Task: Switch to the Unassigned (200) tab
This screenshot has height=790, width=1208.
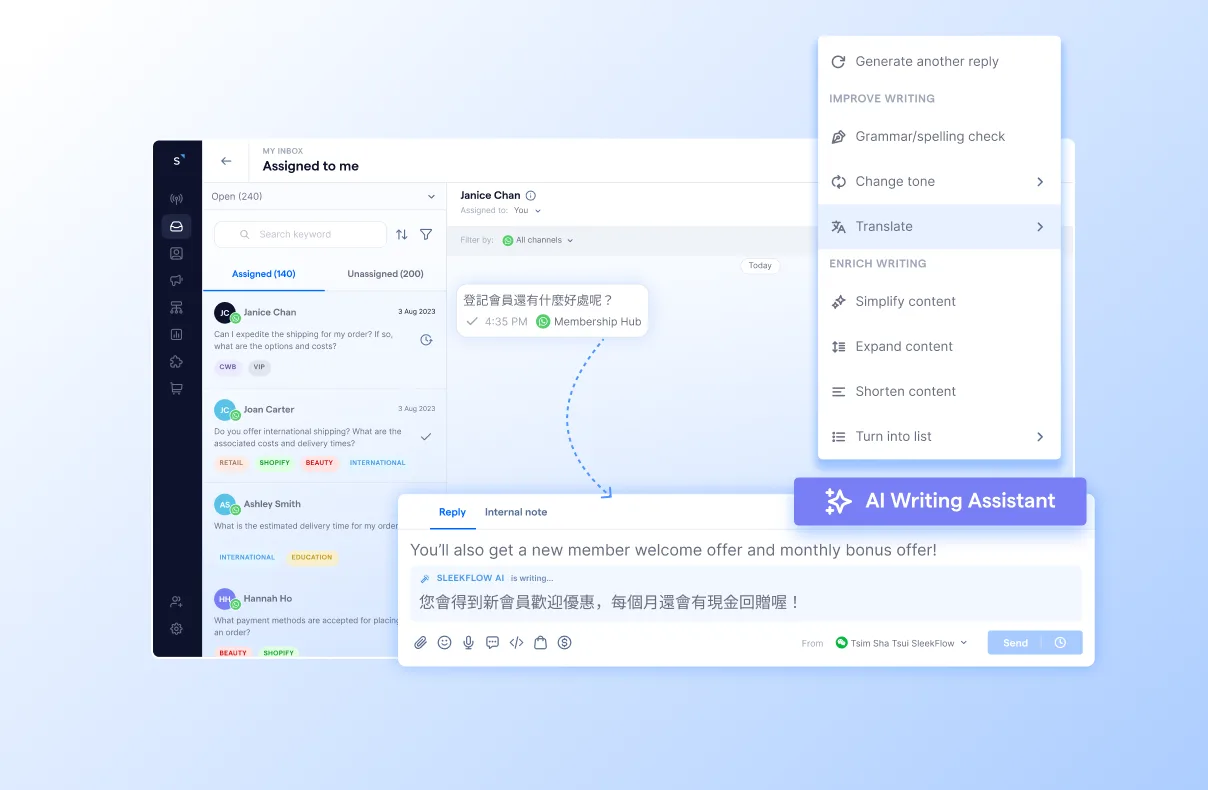Action: point(385,273)
